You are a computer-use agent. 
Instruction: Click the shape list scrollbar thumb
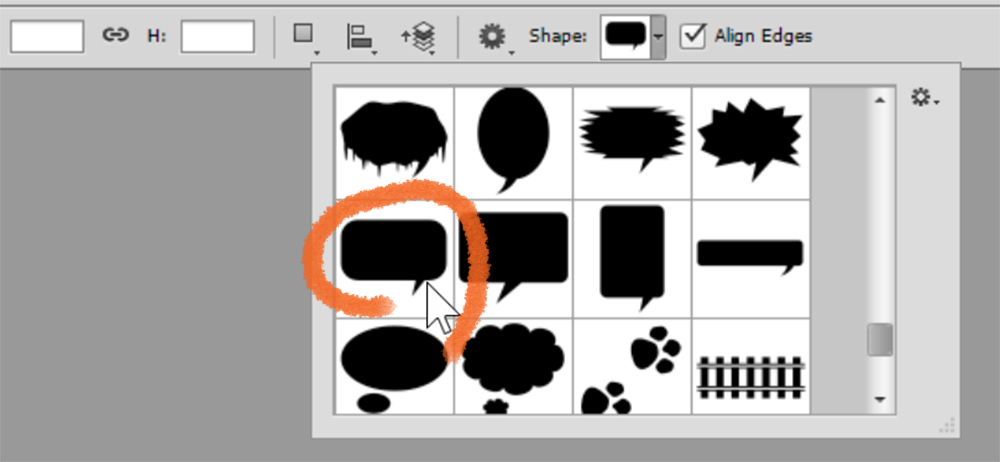[x=880, y=340]
